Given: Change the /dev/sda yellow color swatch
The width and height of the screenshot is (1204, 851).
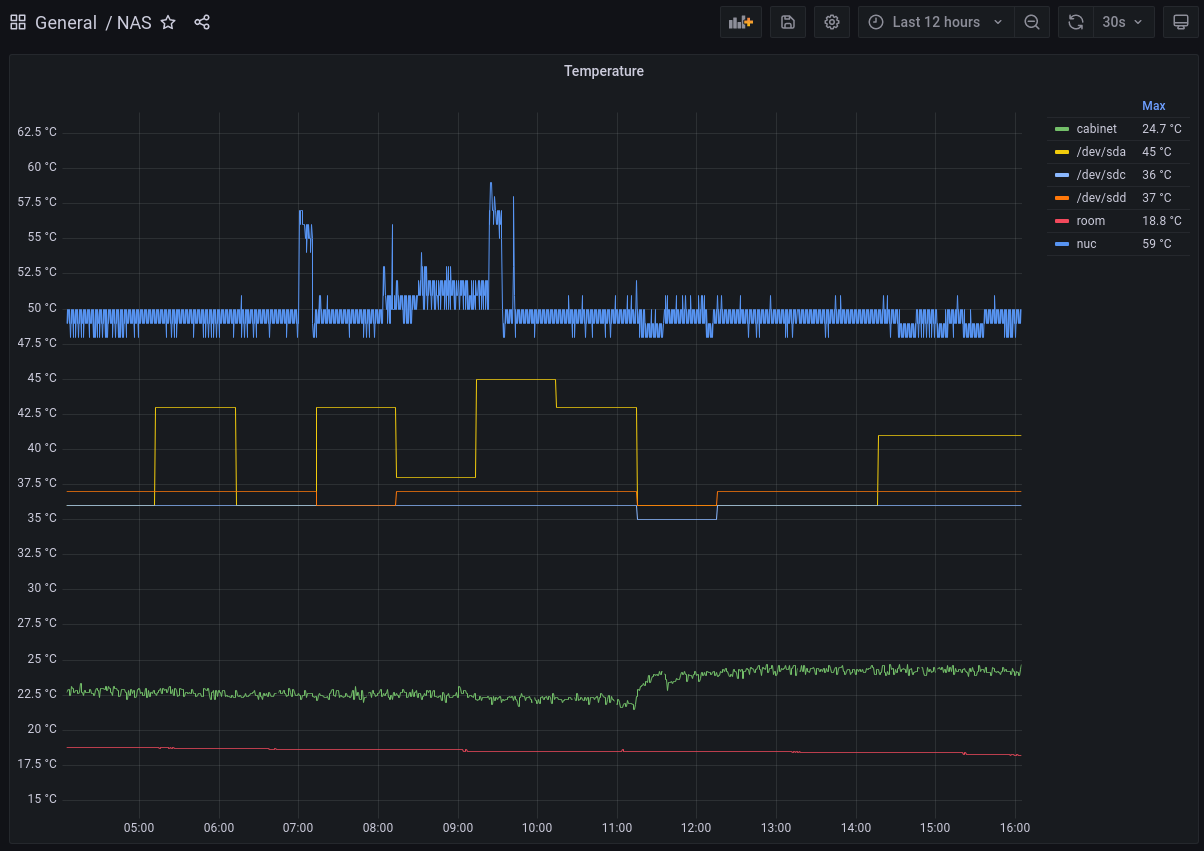Looking at the screenshot, I should pos(1062,152).
